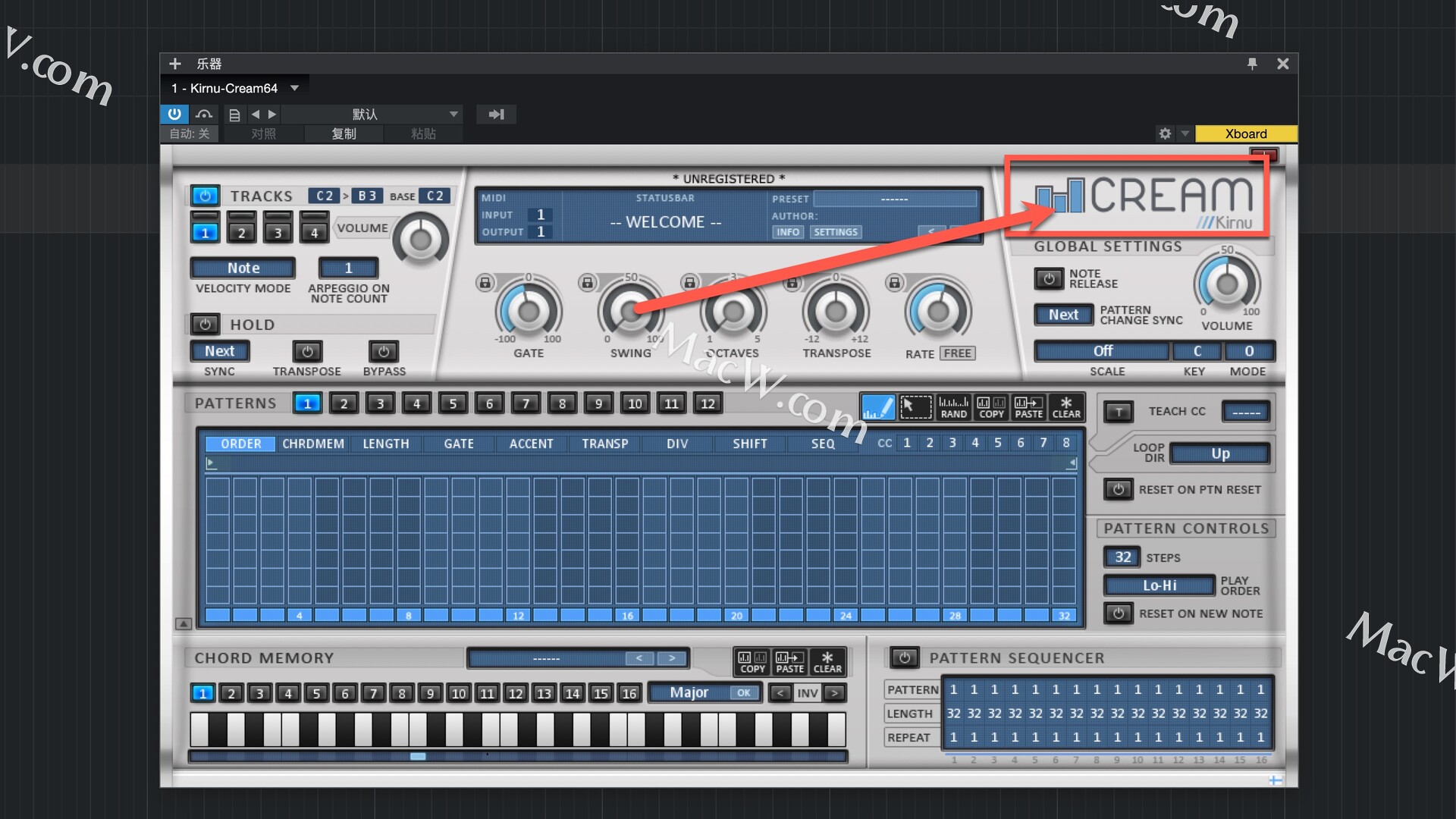Click the lock icon above SWING knob
The width and height of the screenshot is (1456, 819).
pos(587,283)
